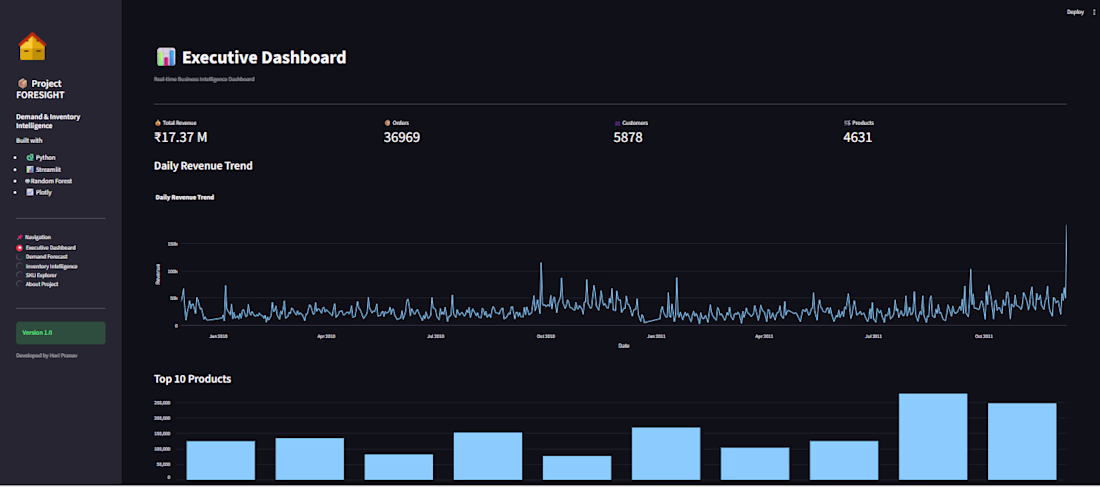Click the 36969 orders value

tap(402, 138)
